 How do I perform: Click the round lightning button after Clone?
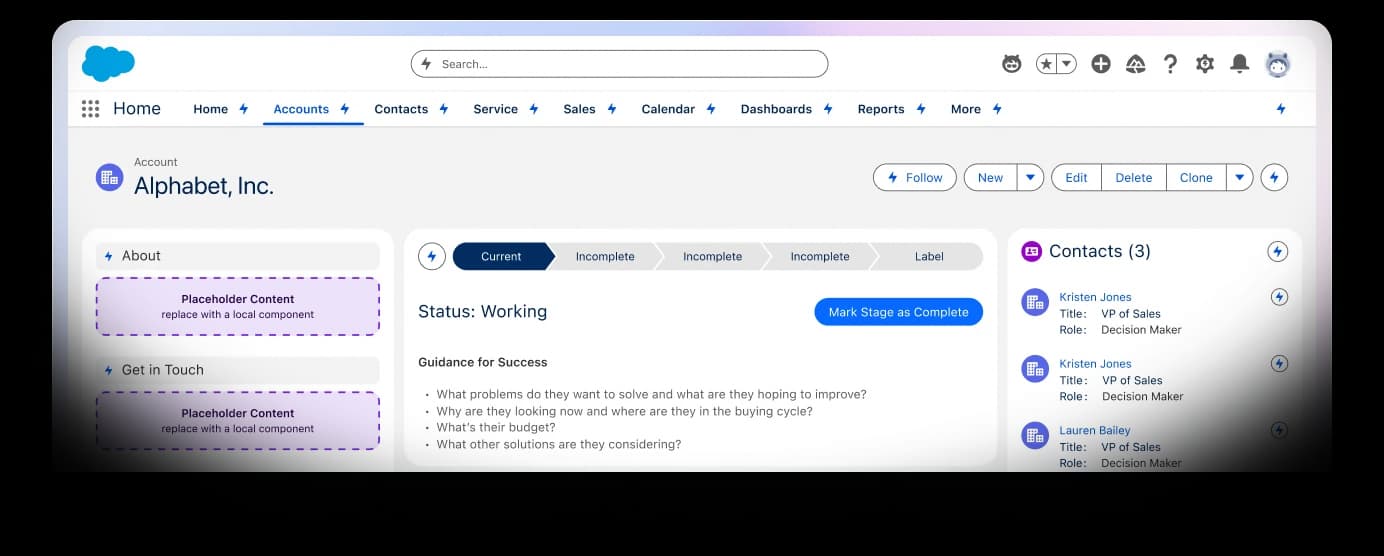[x=1274, y=177]
